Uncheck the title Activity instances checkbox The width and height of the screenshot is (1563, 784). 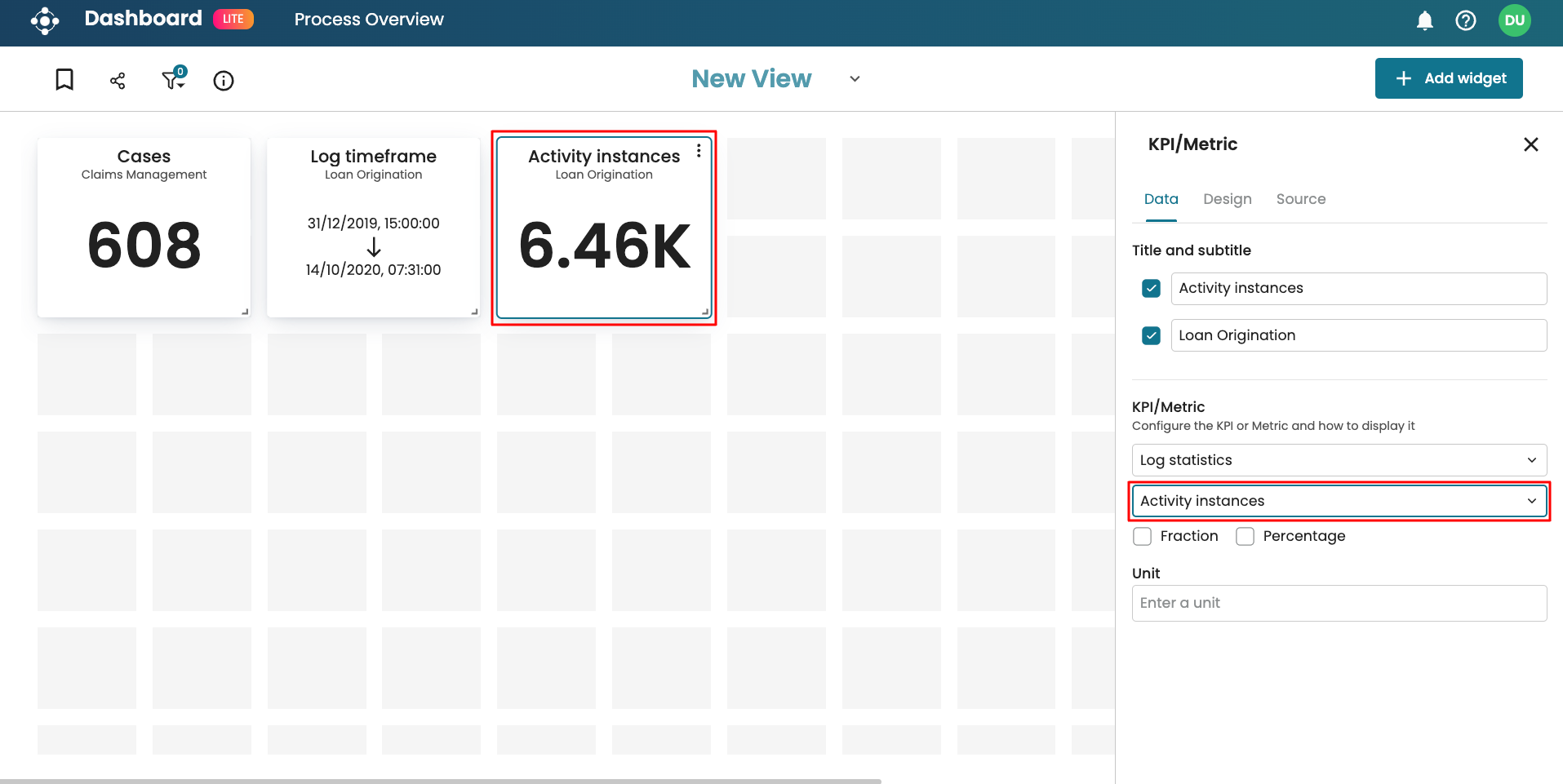(x=1151, y=288)
